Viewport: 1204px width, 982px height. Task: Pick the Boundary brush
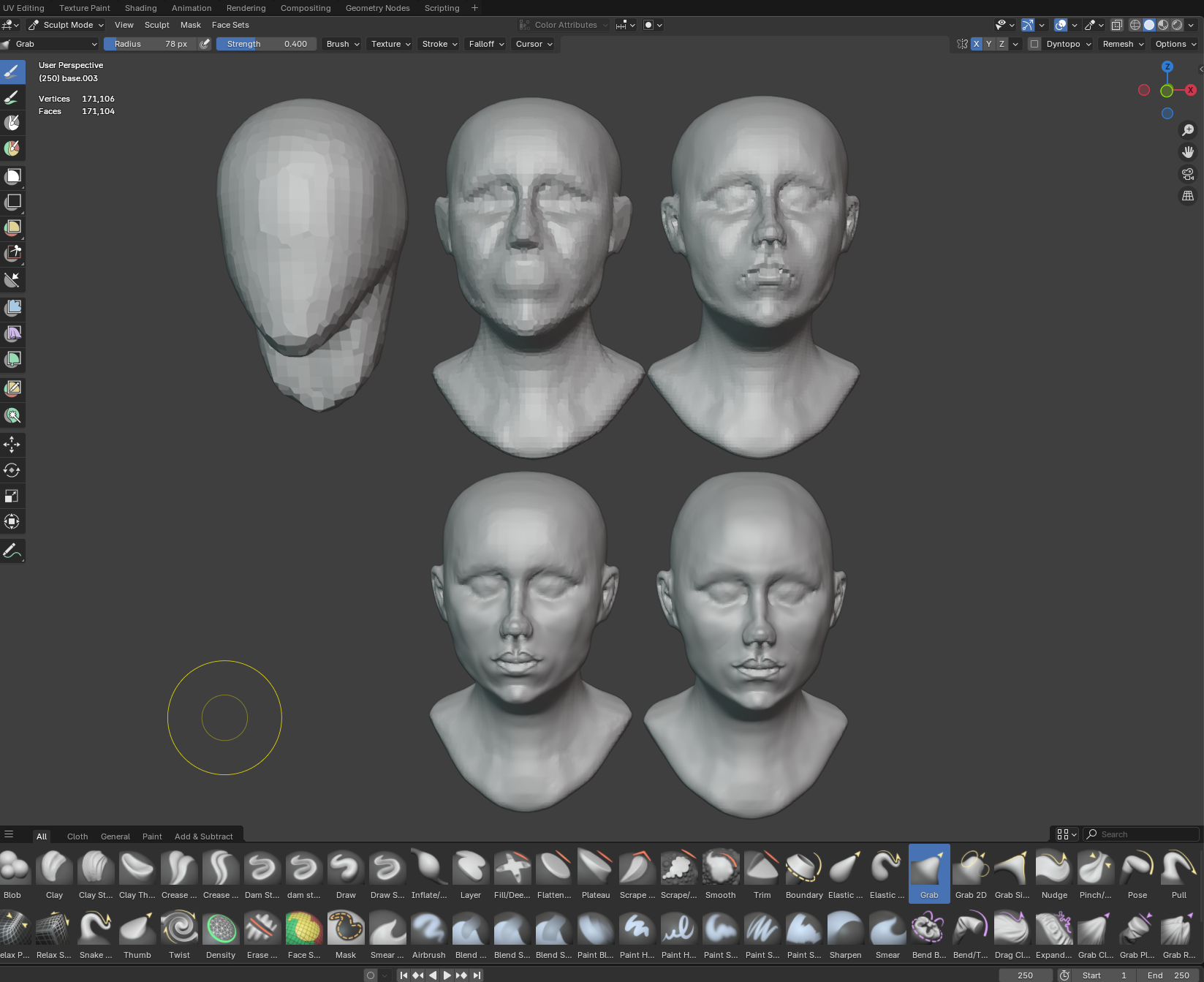[804, 873]
